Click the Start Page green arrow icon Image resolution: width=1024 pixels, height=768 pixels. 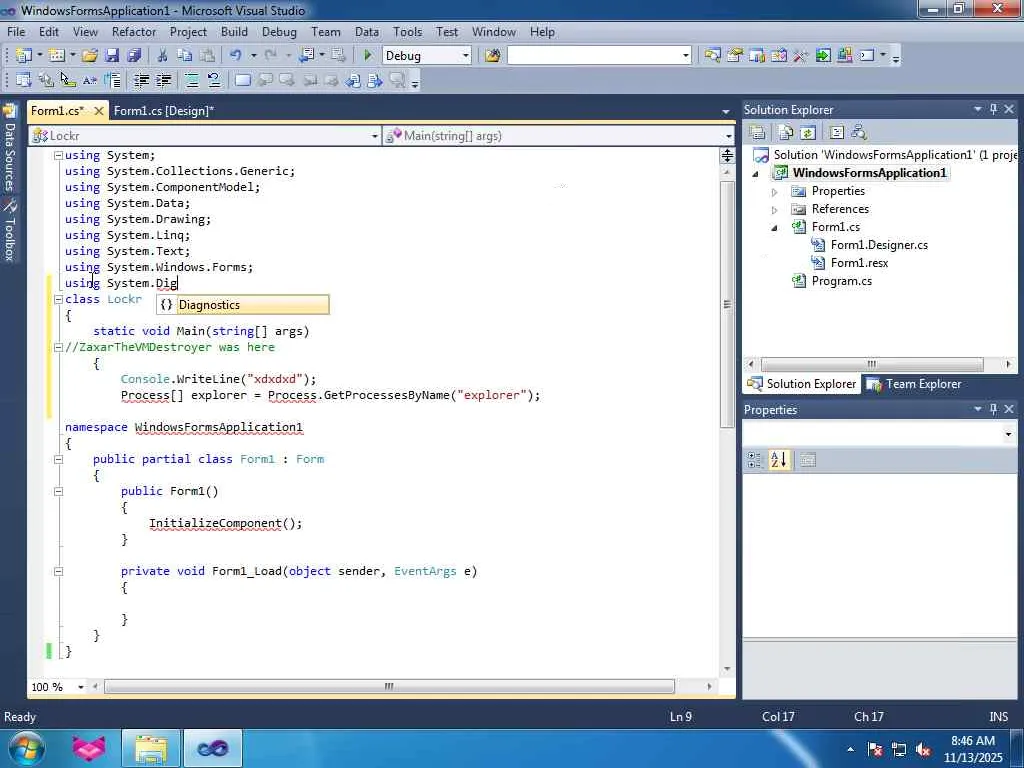tap(823, 56)
